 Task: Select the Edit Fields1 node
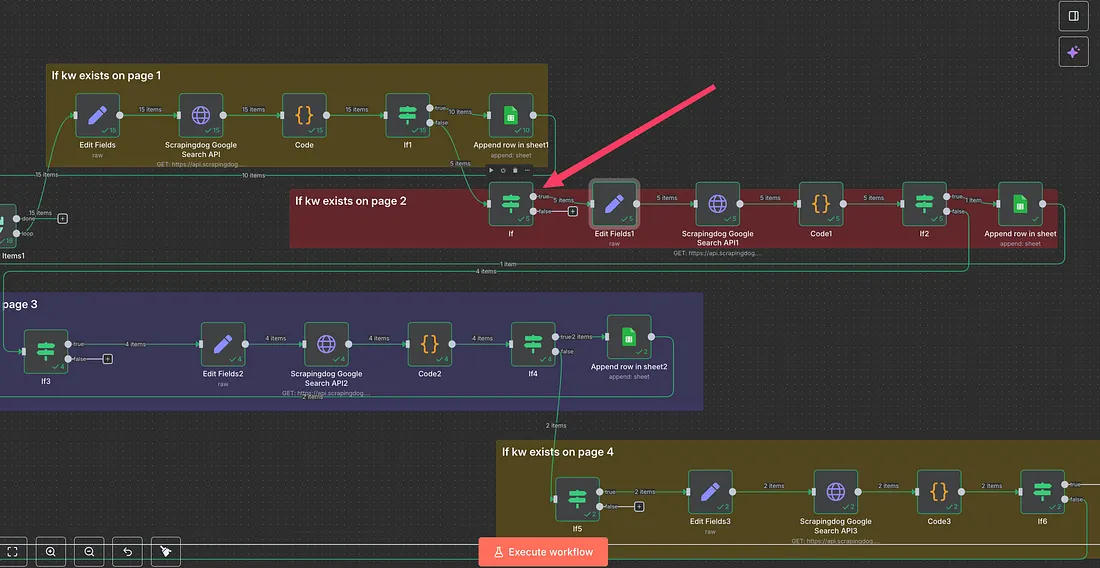tap(614, 204)
